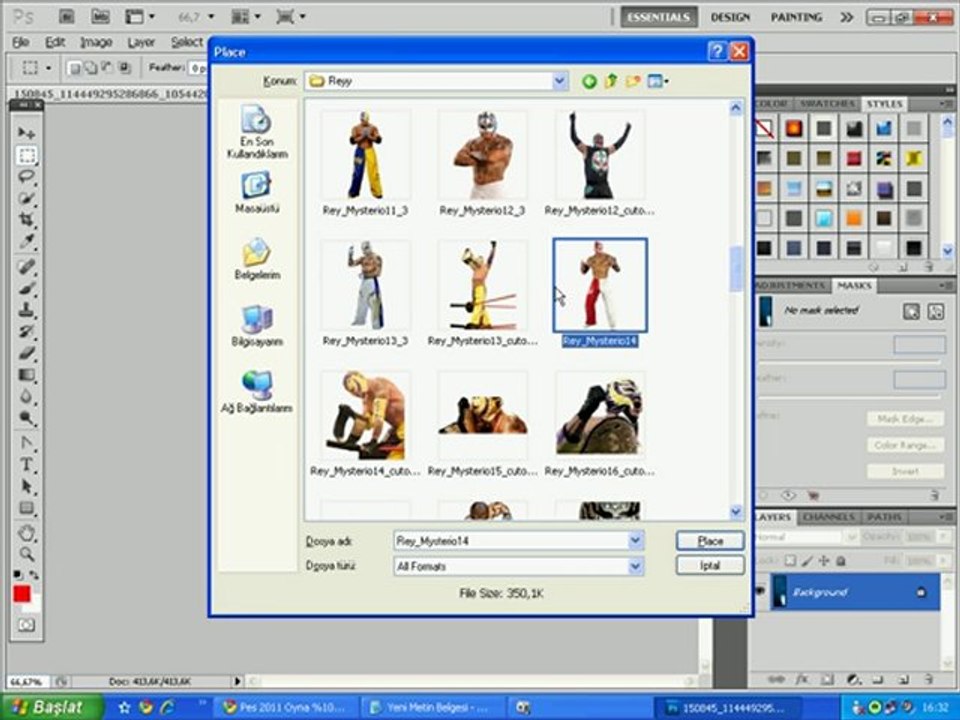The width and height of the screenshot is (960, 720).
Task: Open the Select menu
Action: coord(186,42)
